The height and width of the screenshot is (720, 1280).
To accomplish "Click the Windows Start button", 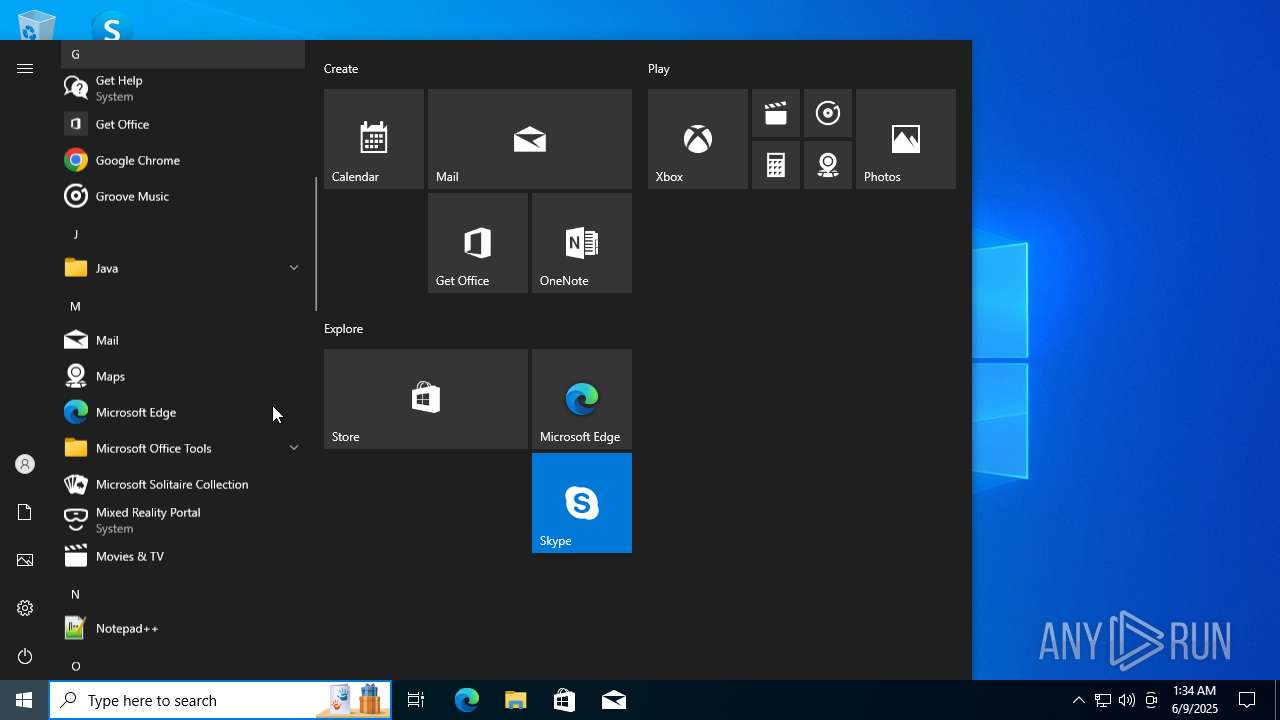I will click(x=24, y=700).
